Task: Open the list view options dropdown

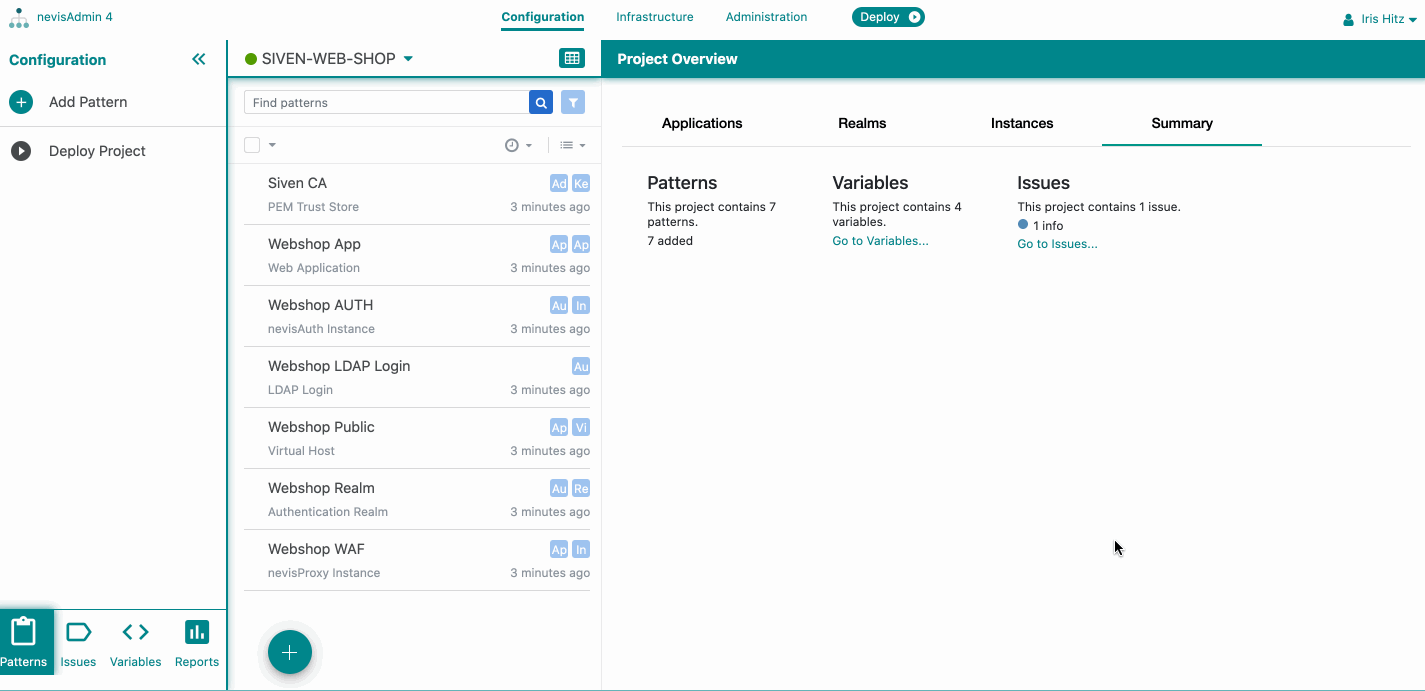Action: point(572,145)
